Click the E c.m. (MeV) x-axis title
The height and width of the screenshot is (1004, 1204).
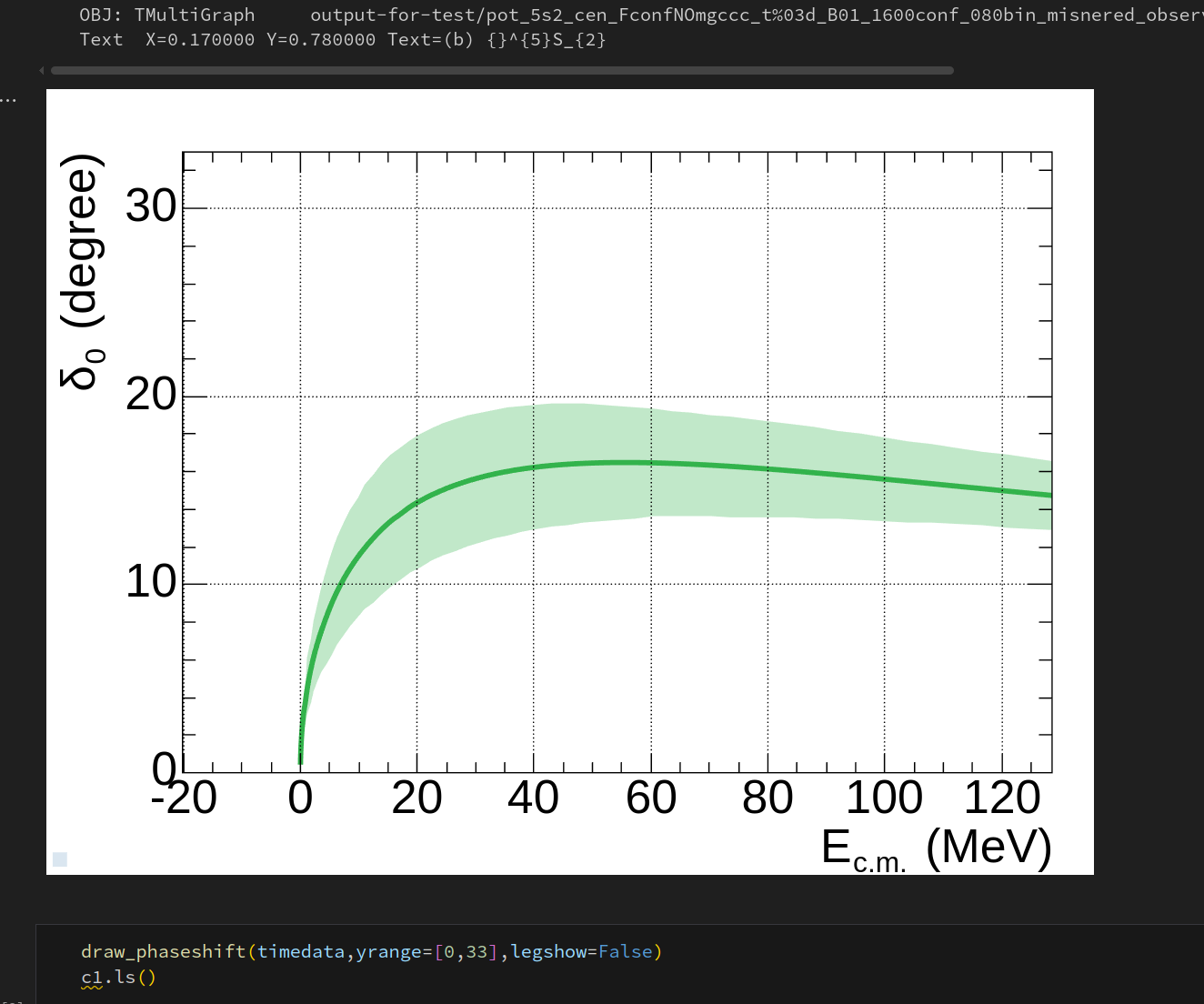point(936,848)
